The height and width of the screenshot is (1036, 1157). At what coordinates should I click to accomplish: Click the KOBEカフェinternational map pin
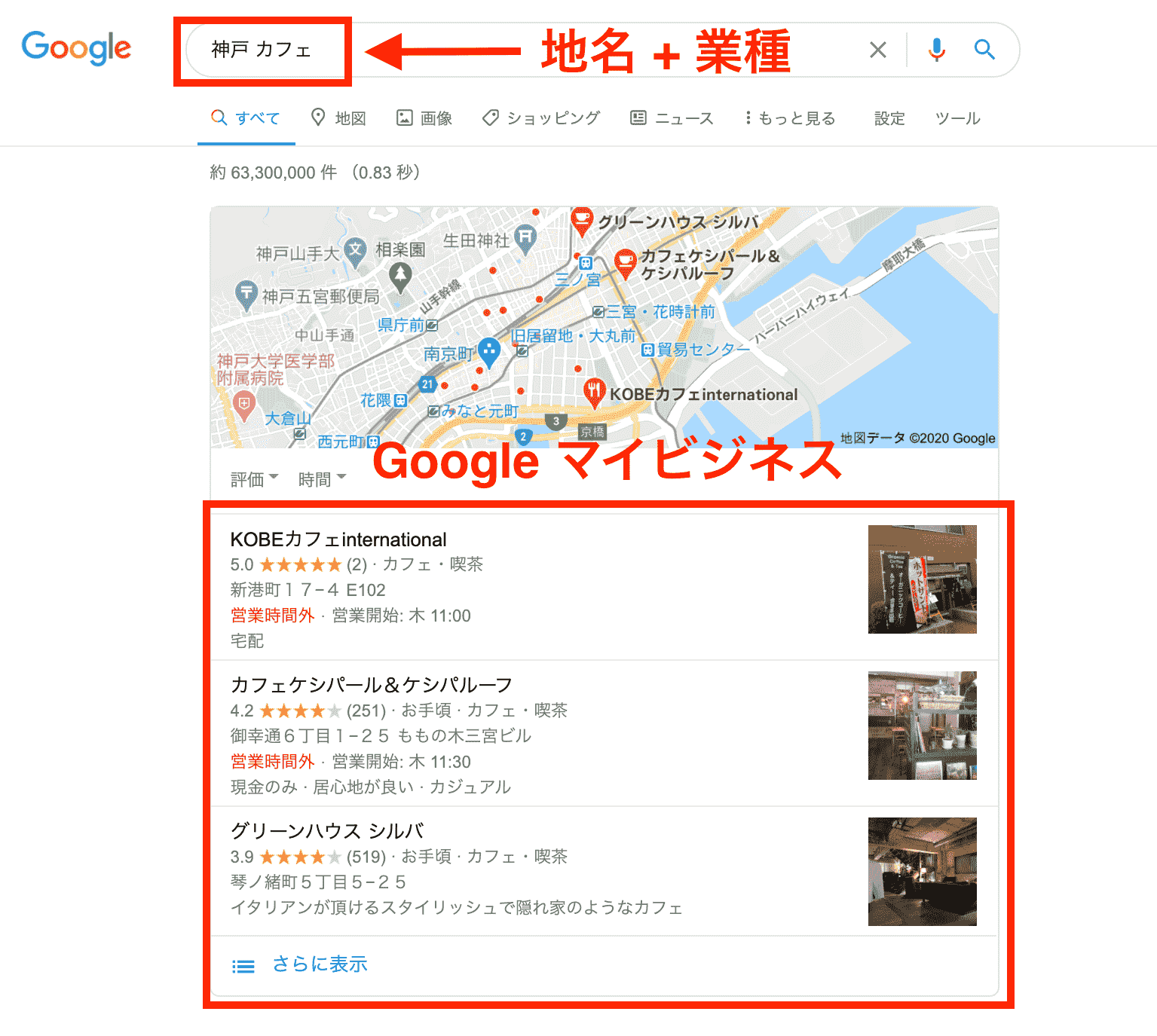(595, 393)
